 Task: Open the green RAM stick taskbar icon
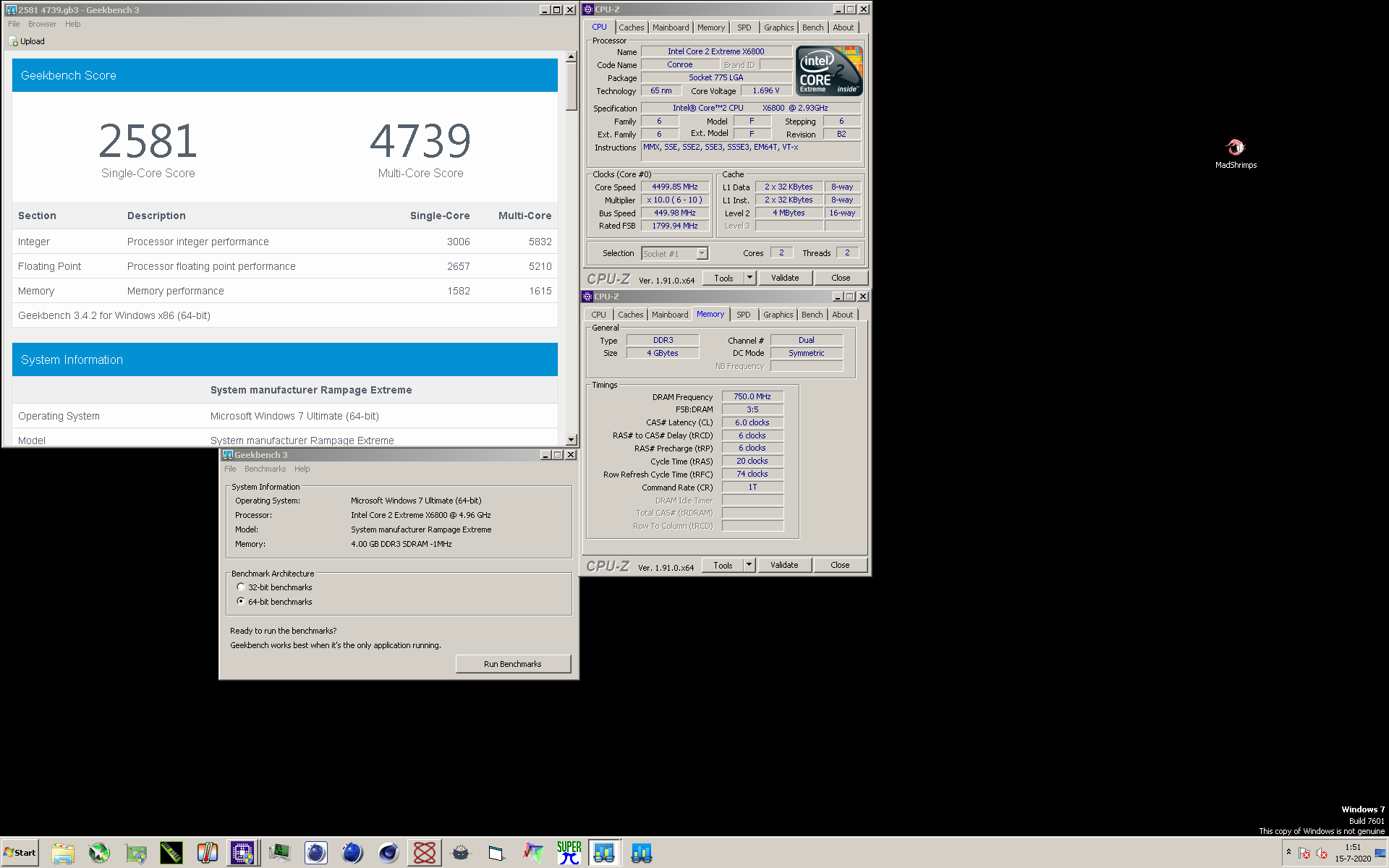click(x=171, y=854)
